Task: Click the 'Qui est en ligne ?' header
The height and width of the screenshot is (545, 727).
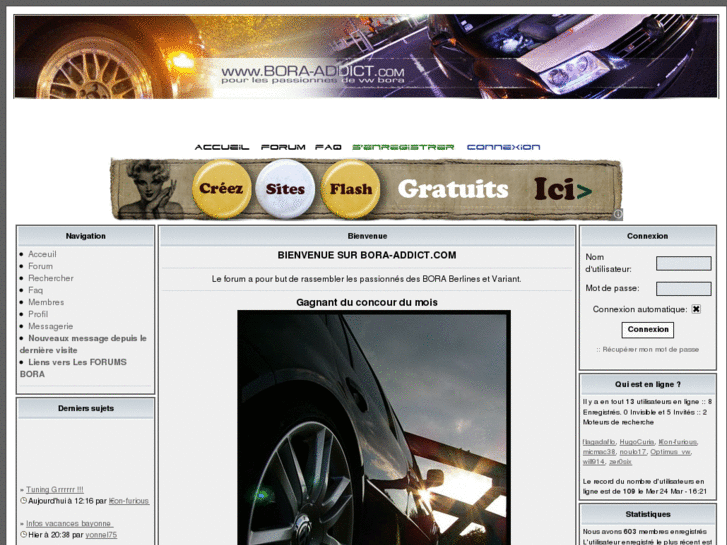Action: pos(648,385)
